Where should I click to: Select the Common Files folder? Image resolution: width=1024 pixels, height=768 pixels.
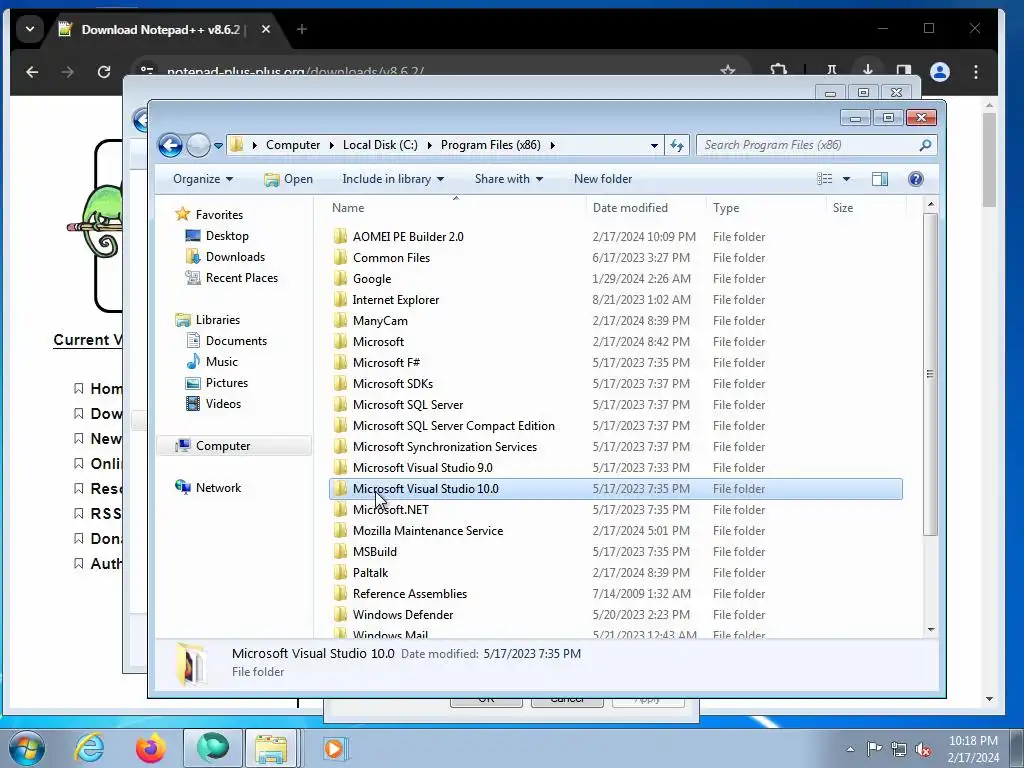616,257
